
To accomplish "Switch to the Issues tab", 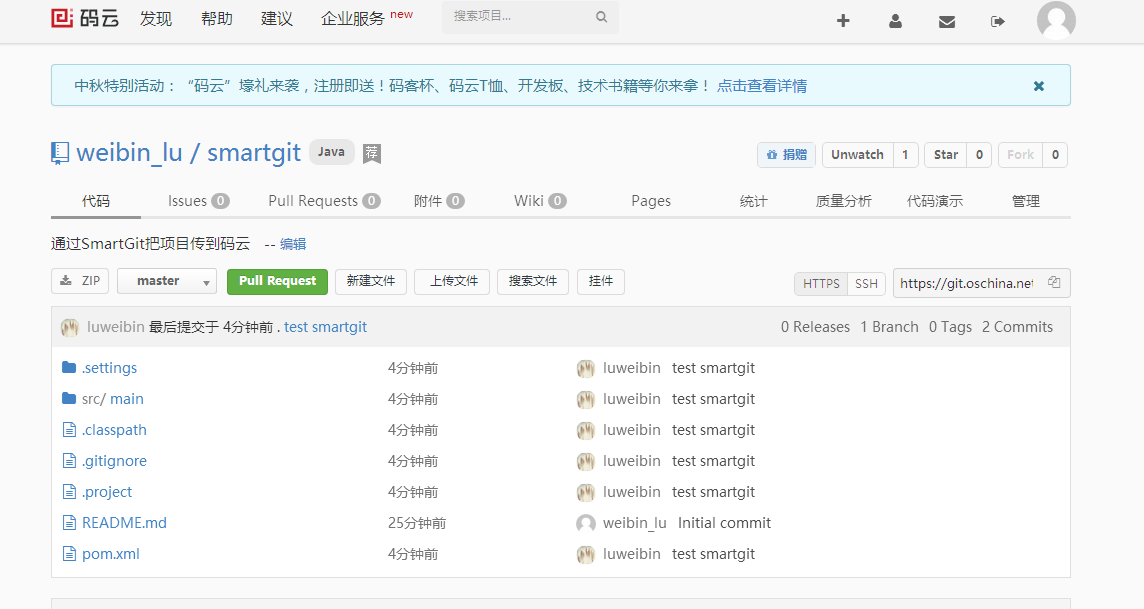I will (x=198, y=201).
